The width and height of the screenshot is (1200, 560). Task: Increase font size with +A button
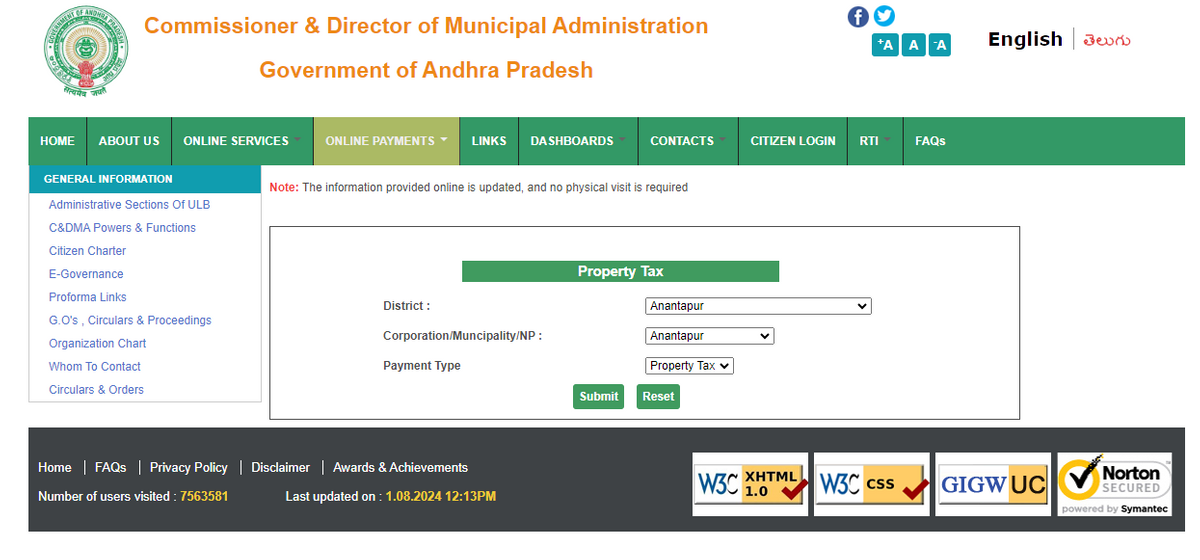[885, 44]
